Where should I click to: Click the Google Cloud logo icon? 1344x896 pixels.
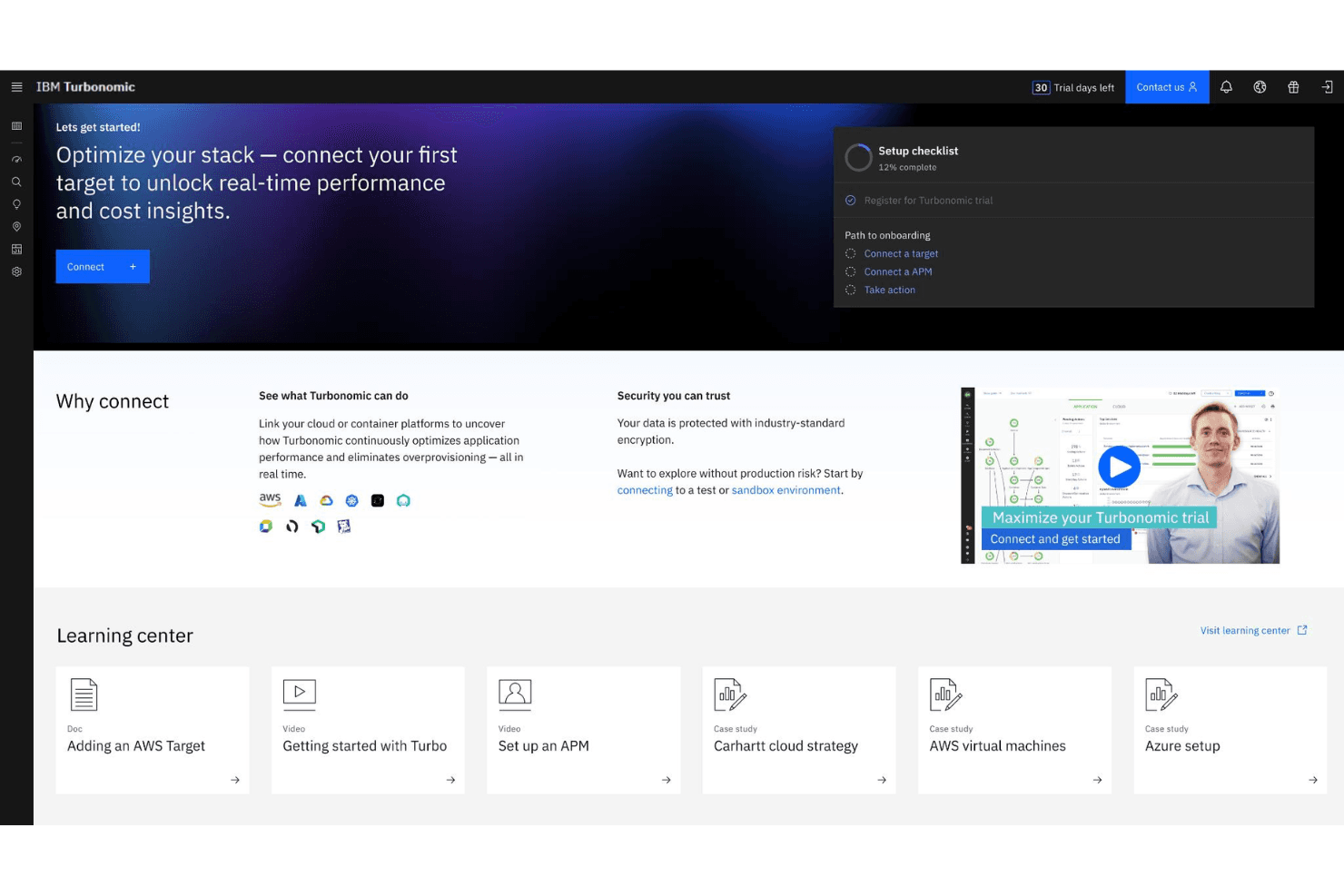click(x=326, y=500)
